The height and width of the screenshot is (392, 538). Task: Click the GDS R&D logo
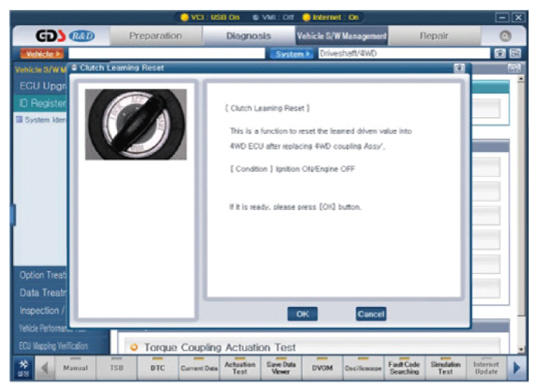pos(65,36)
